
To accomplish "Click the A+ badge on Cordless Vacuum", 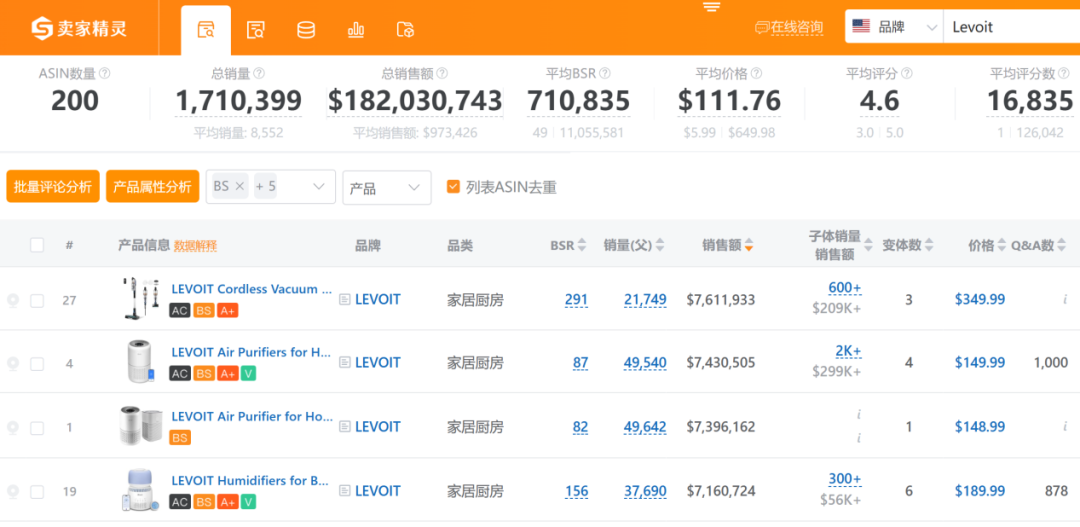I will coord(227,311).
